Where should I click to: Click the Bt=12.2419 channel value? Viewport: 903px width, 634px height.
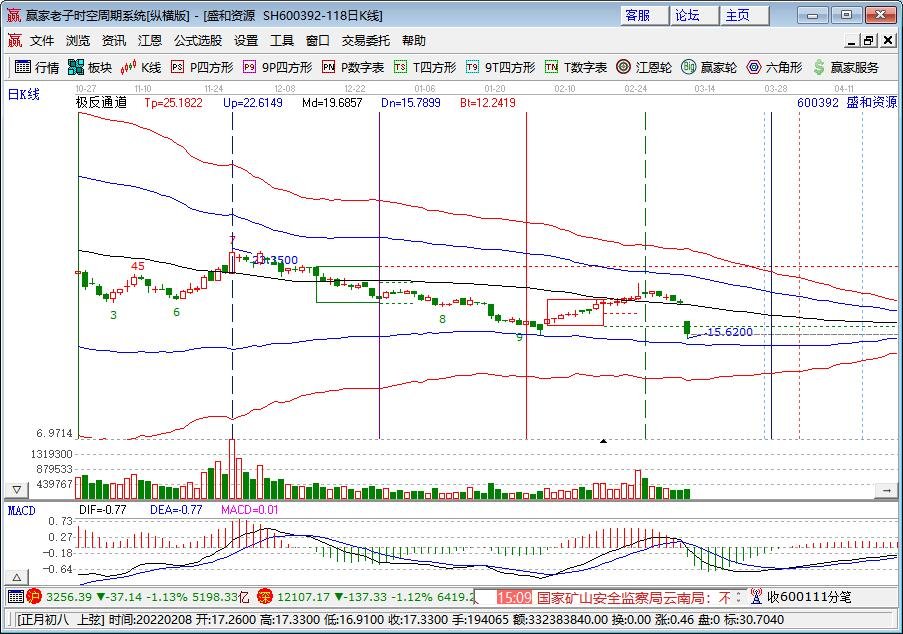[x=488, y=103]
